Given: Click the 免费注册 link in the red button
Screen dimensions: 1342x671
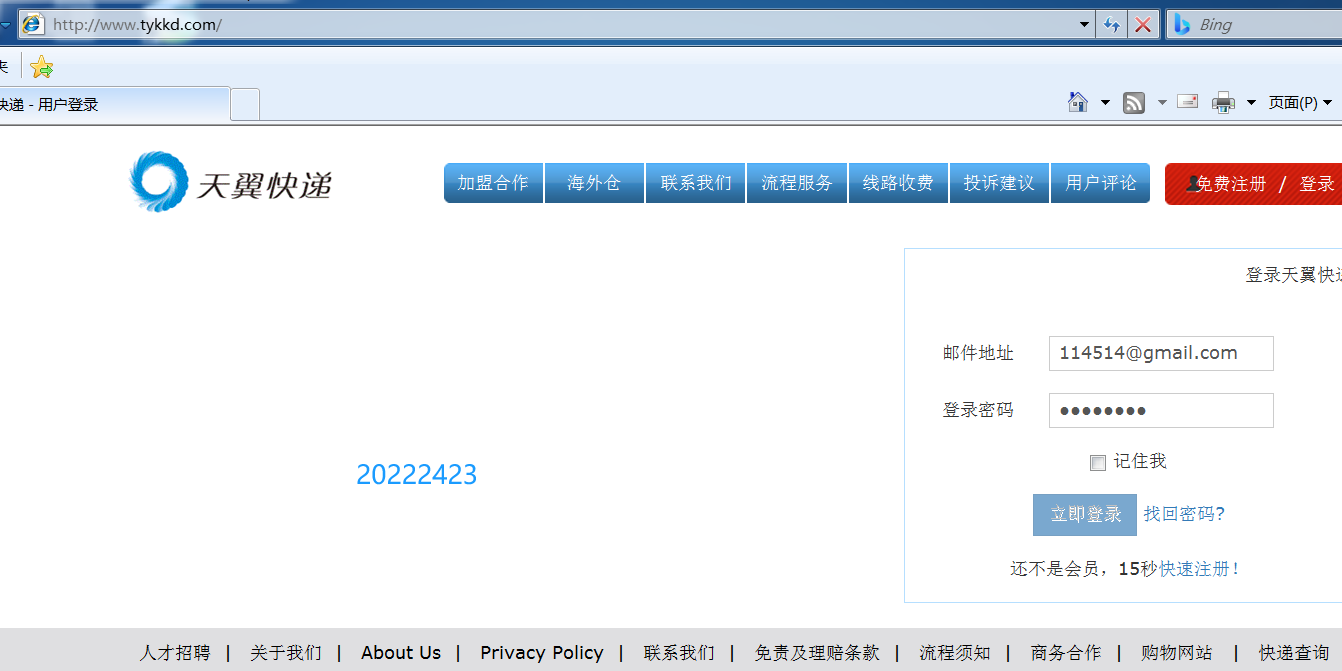Looking at the screenshot, I should tap(1231, 184).
